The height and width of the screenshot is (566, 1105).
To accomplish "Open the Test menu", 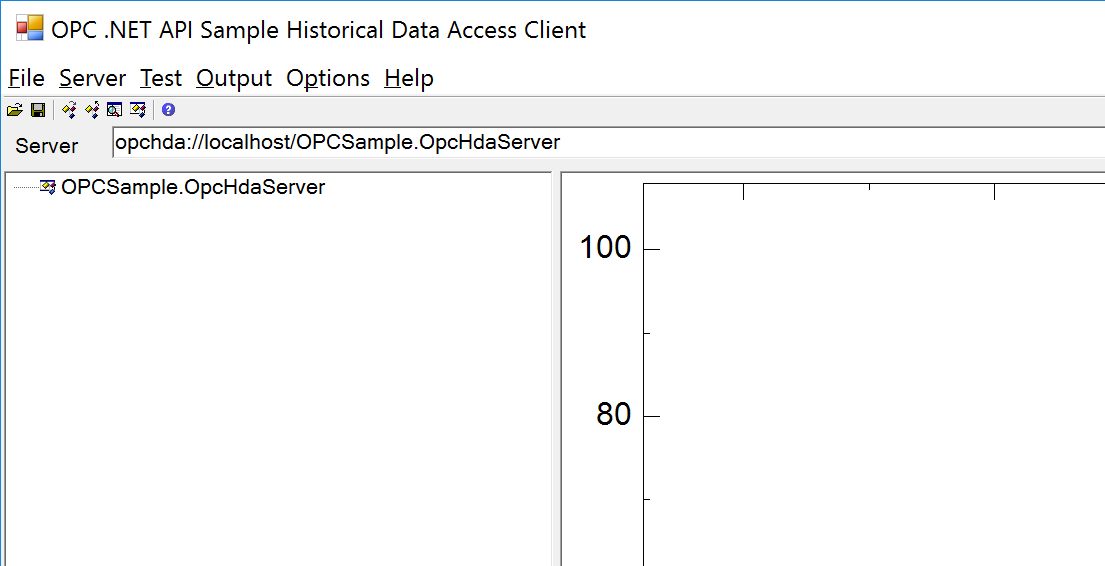I will tap(160, 78).
